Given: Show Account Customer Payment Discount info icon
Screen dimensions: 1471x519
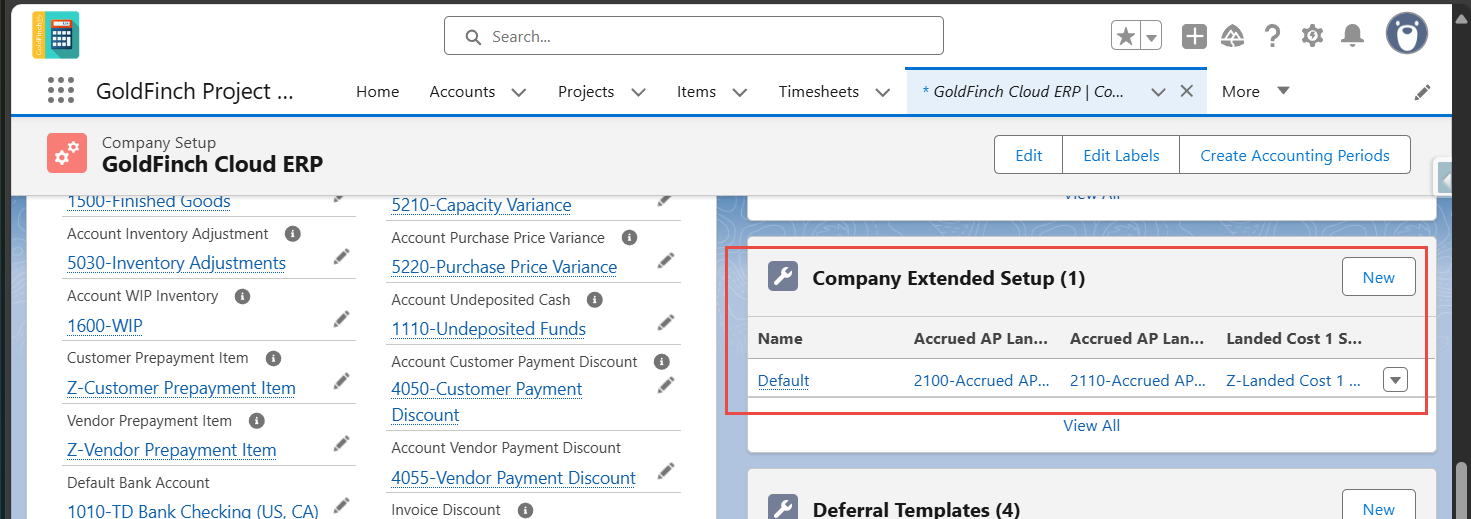Looking at the screenshot, I should pos(661,361).
